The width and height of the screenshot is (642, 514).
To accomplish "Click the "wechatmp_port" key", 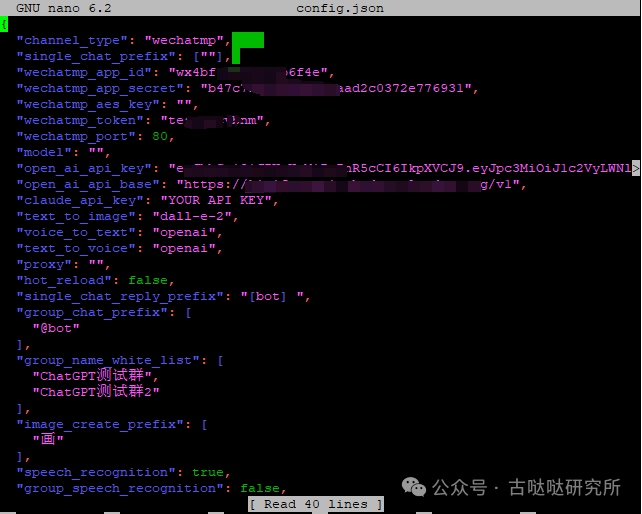I will click(76, 136).
